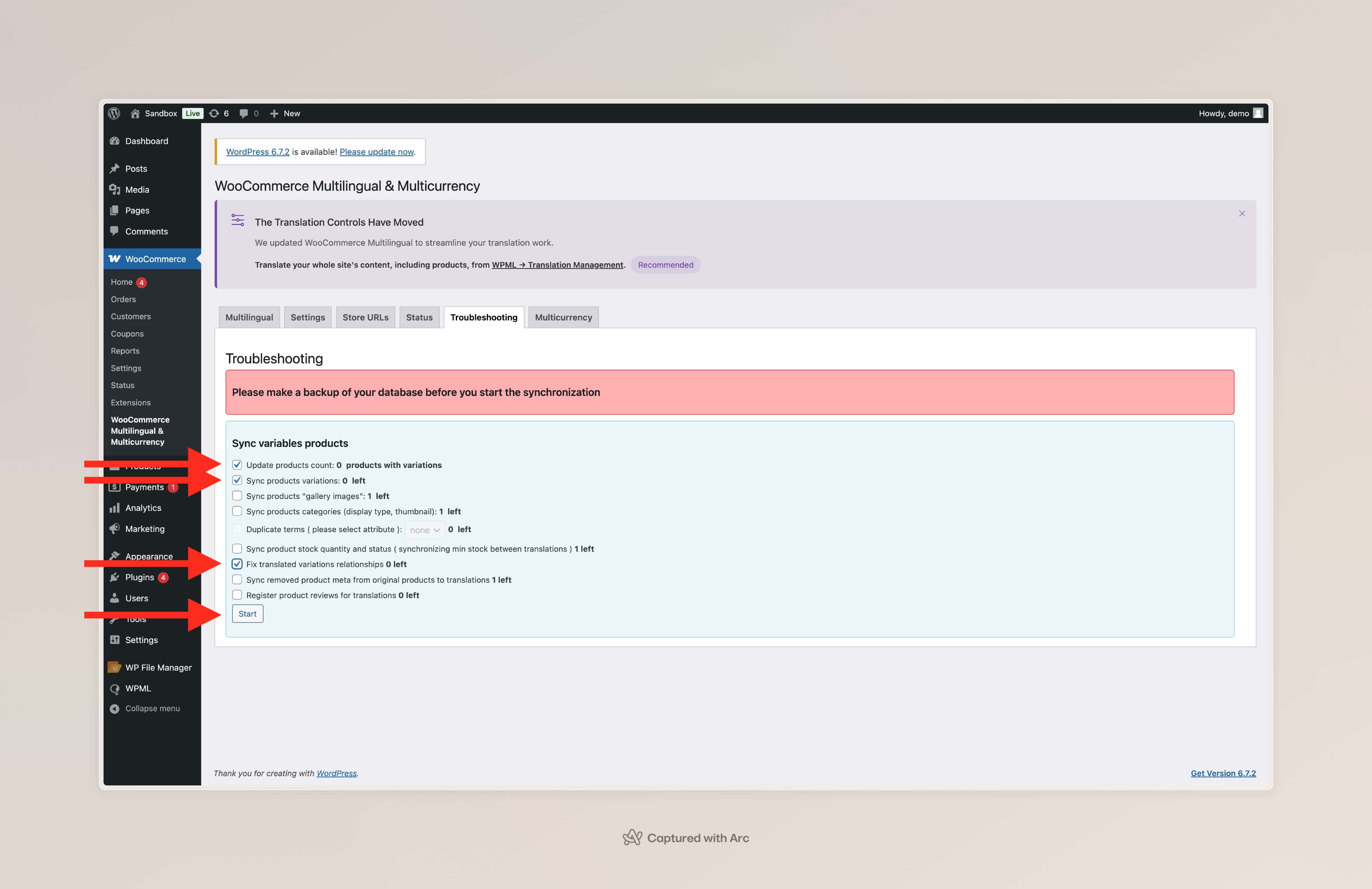Click the WordPress logo icon
Viewport: 1372px width, 889px height.
point(114,113)
